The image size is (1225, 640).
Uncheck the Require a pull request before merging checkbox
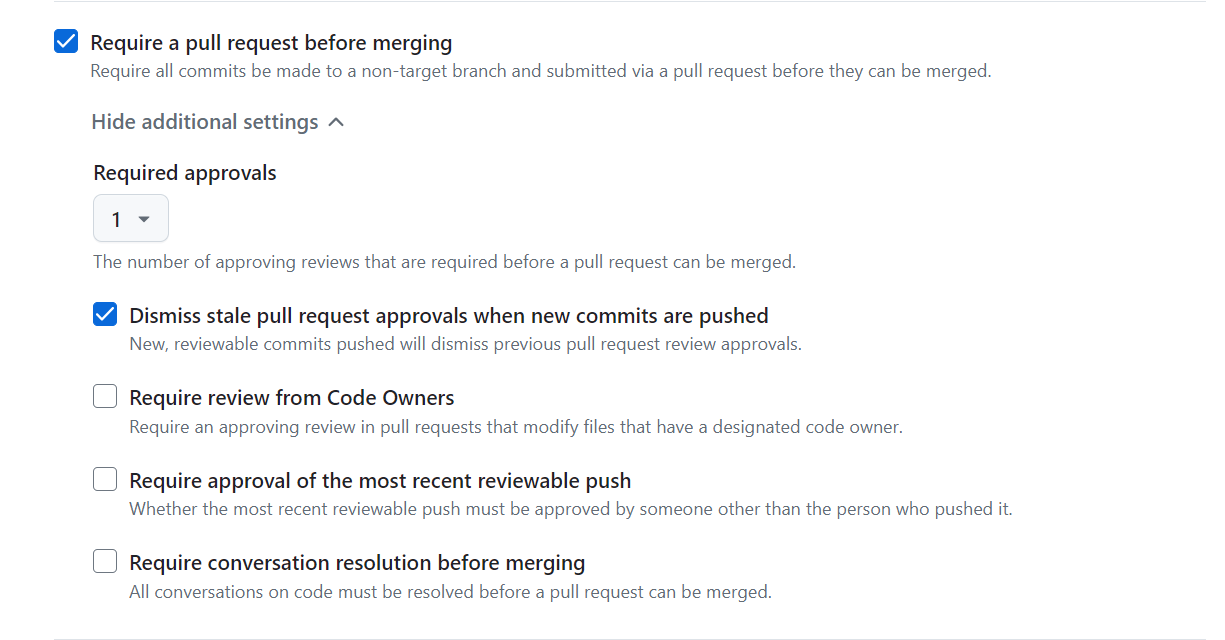coord(66,42)
